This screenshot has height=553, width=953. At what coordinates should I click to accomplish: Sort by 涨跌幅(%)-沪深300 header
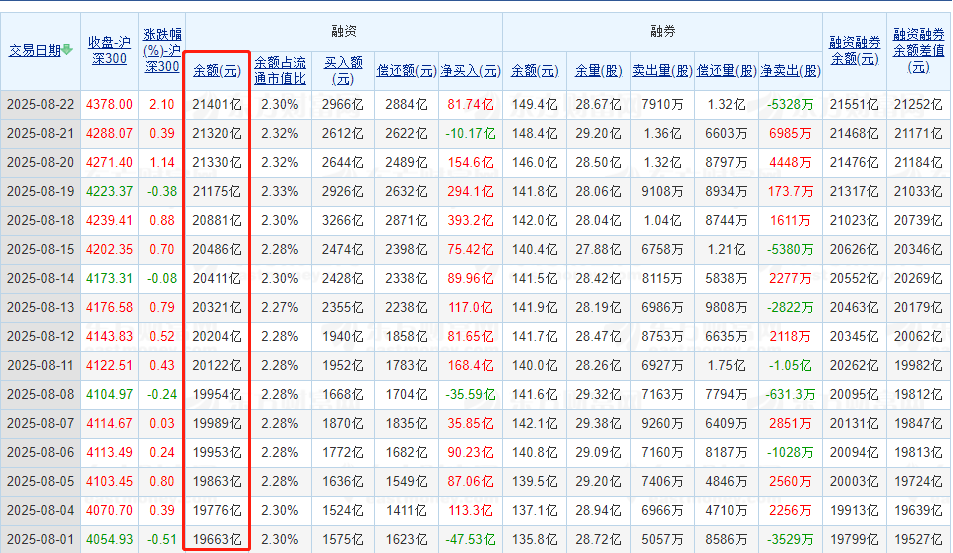click(x=162, y=50)
